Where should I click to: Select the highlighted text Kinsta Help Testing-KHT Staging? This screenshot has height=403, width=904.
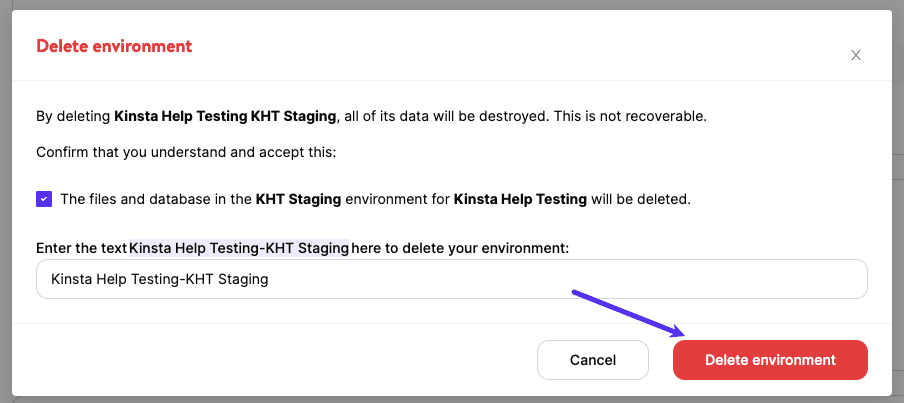239,248
